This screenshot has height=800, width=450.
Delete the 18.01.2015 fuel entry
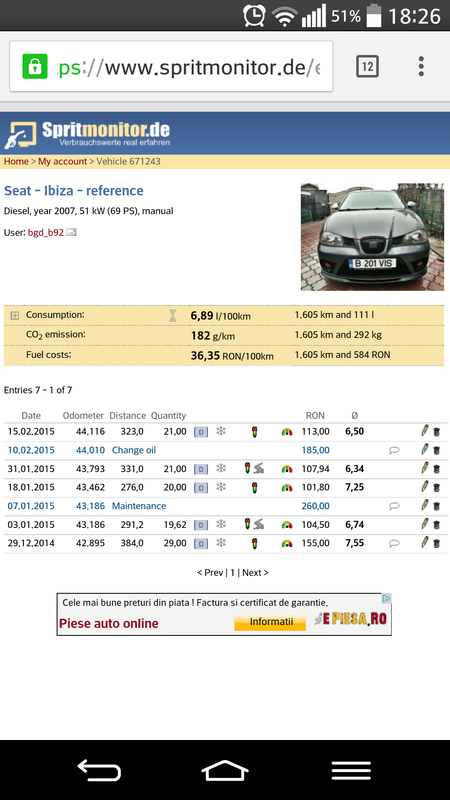tap(437, 488)
